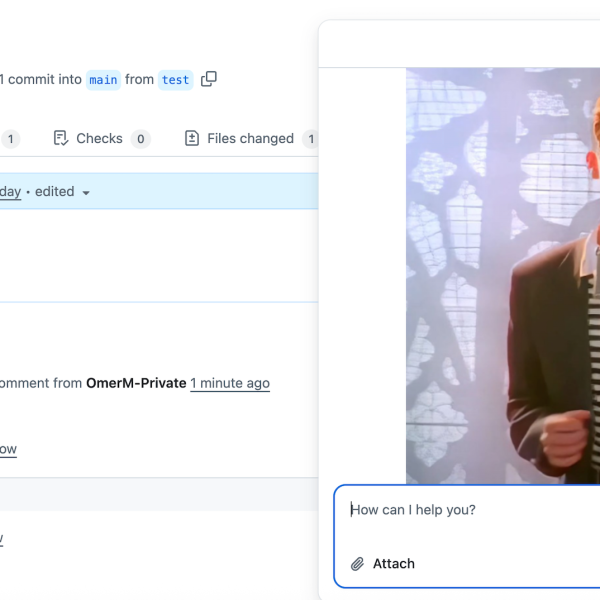Open OmerM-Private user profile link
The width and height of the screenshot is (600, 600).
pyautogui.click(x=136, y=383)
